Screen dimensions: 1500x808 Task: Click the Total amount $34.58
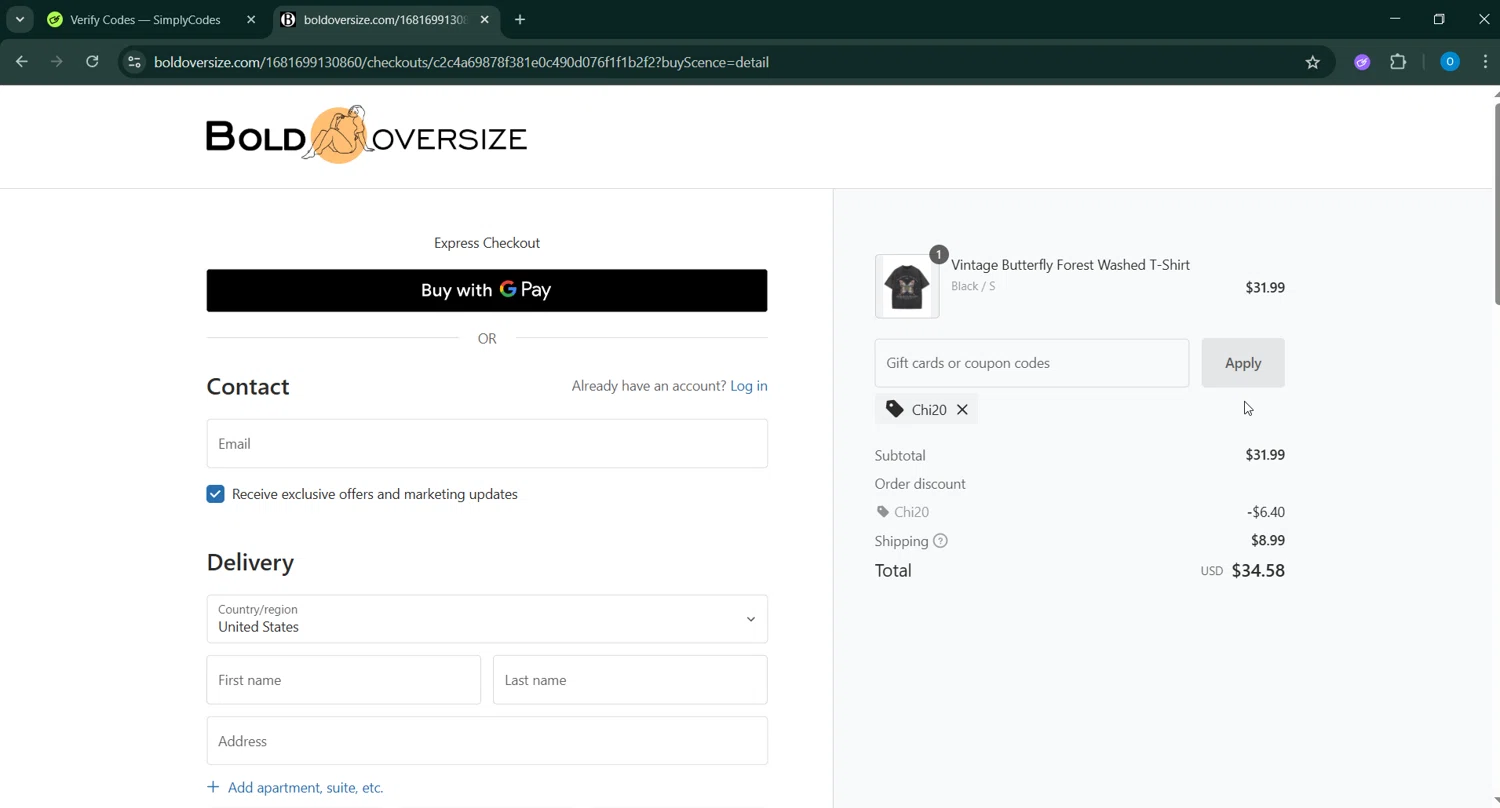[x=1258, y=571]
